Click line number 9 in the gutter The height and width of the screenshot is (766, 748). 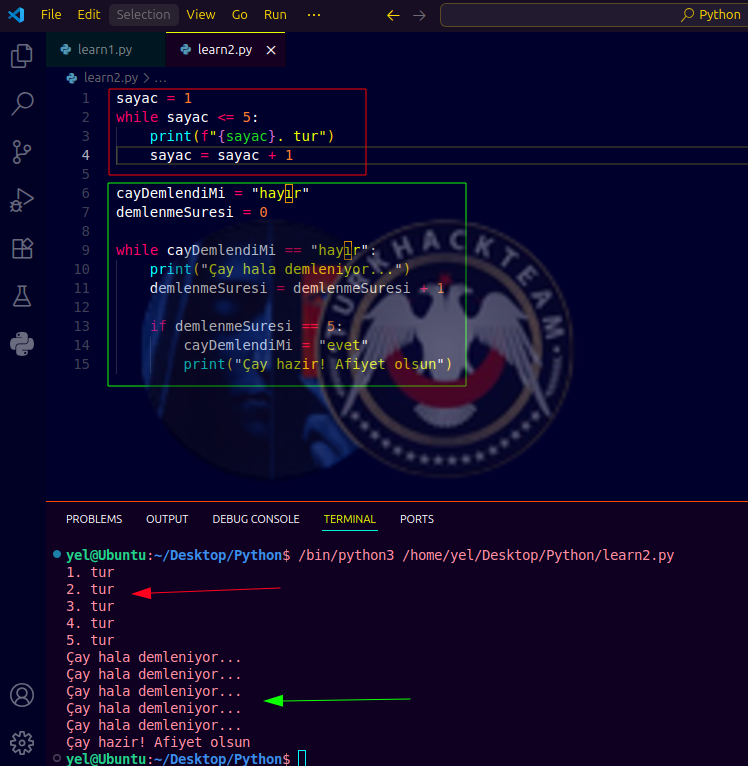pyautogui.click(x=85, y=250)
